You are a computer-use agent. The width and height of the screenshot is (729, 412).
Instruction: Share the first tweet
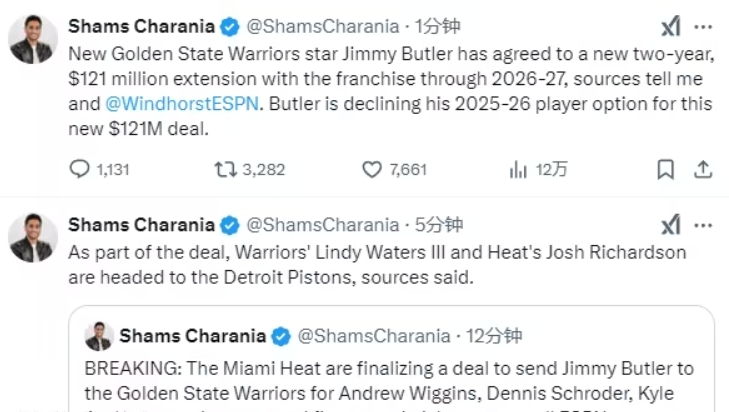[703, 170]
